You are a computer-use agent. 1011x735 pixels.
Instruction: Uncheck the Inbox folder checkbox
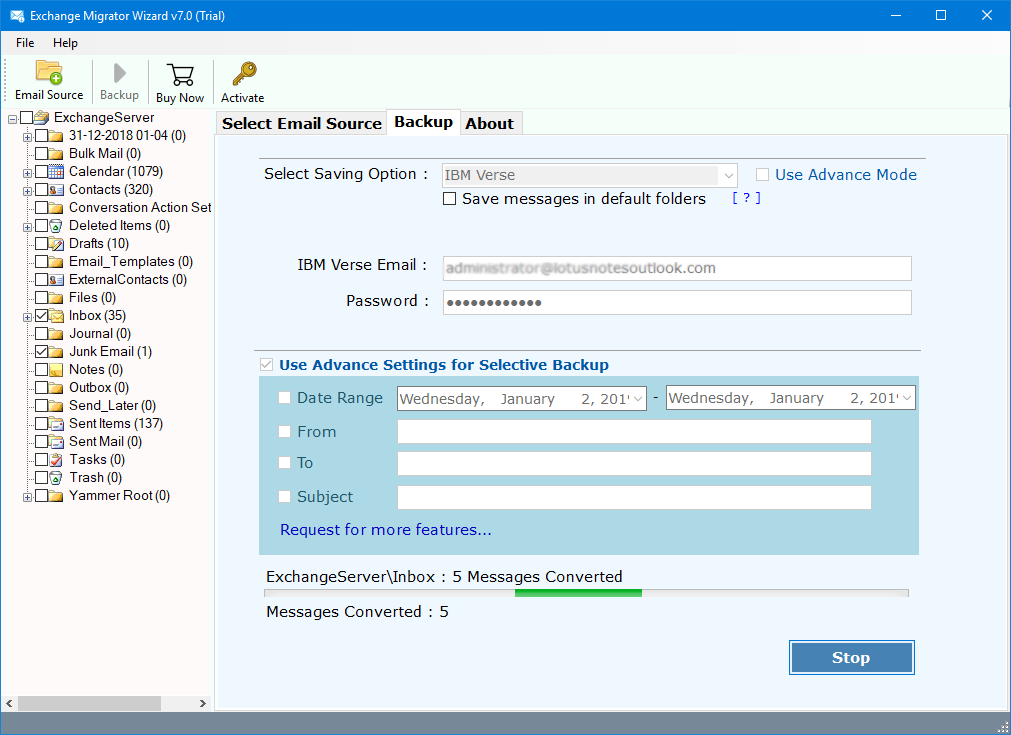41,316
